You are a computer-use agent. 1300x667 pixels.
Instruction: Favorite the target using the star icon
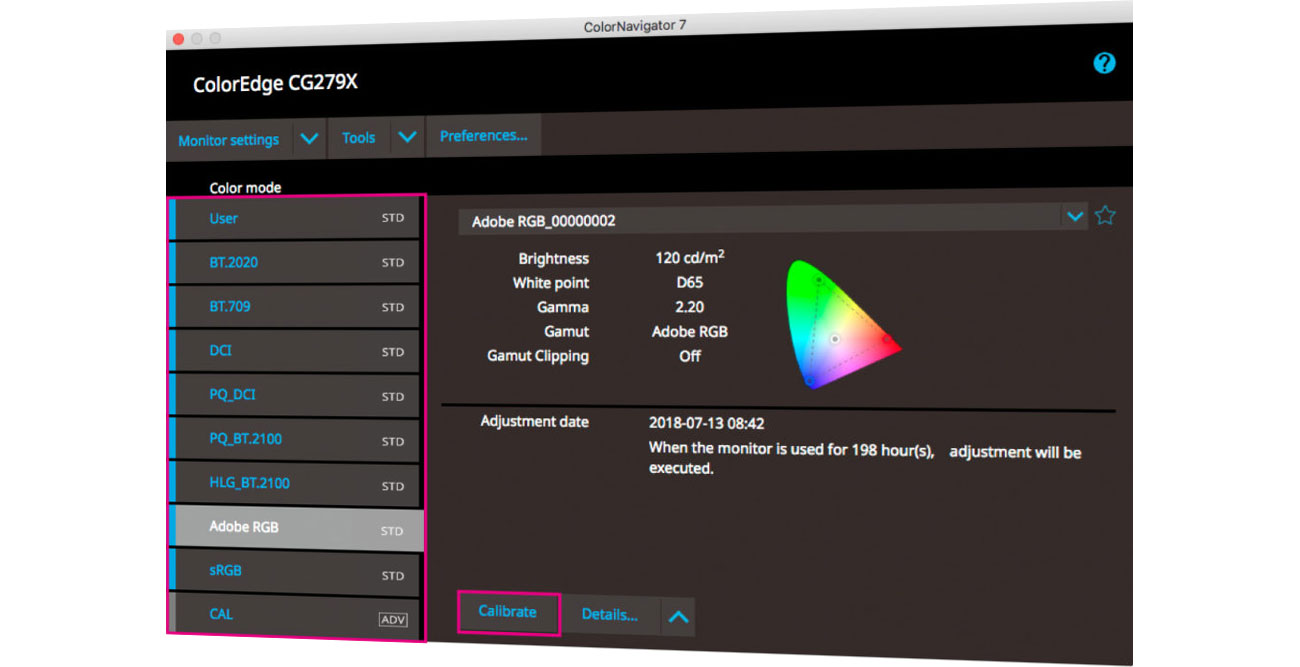(x=1104, y=215)
